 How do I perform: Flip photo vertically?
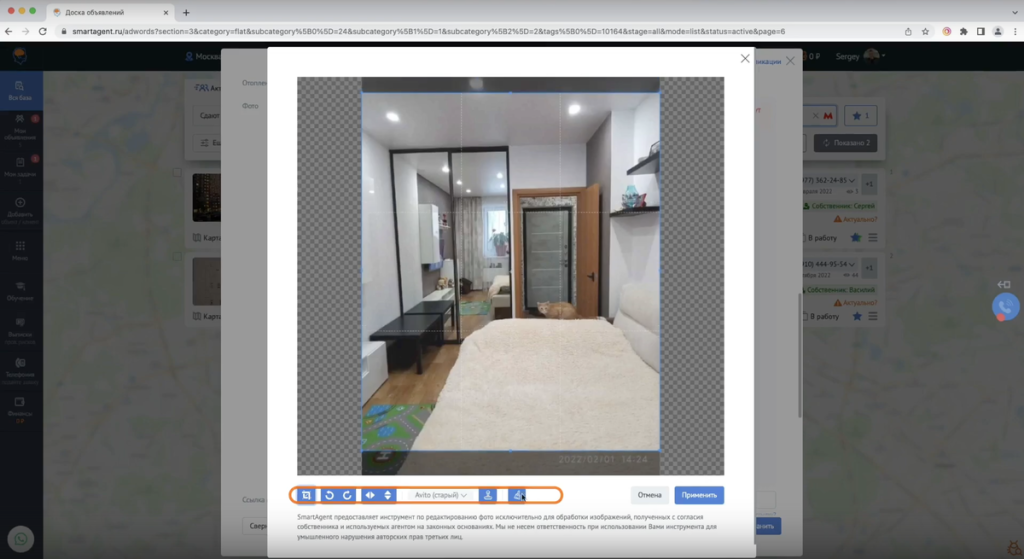pos(388,495)
